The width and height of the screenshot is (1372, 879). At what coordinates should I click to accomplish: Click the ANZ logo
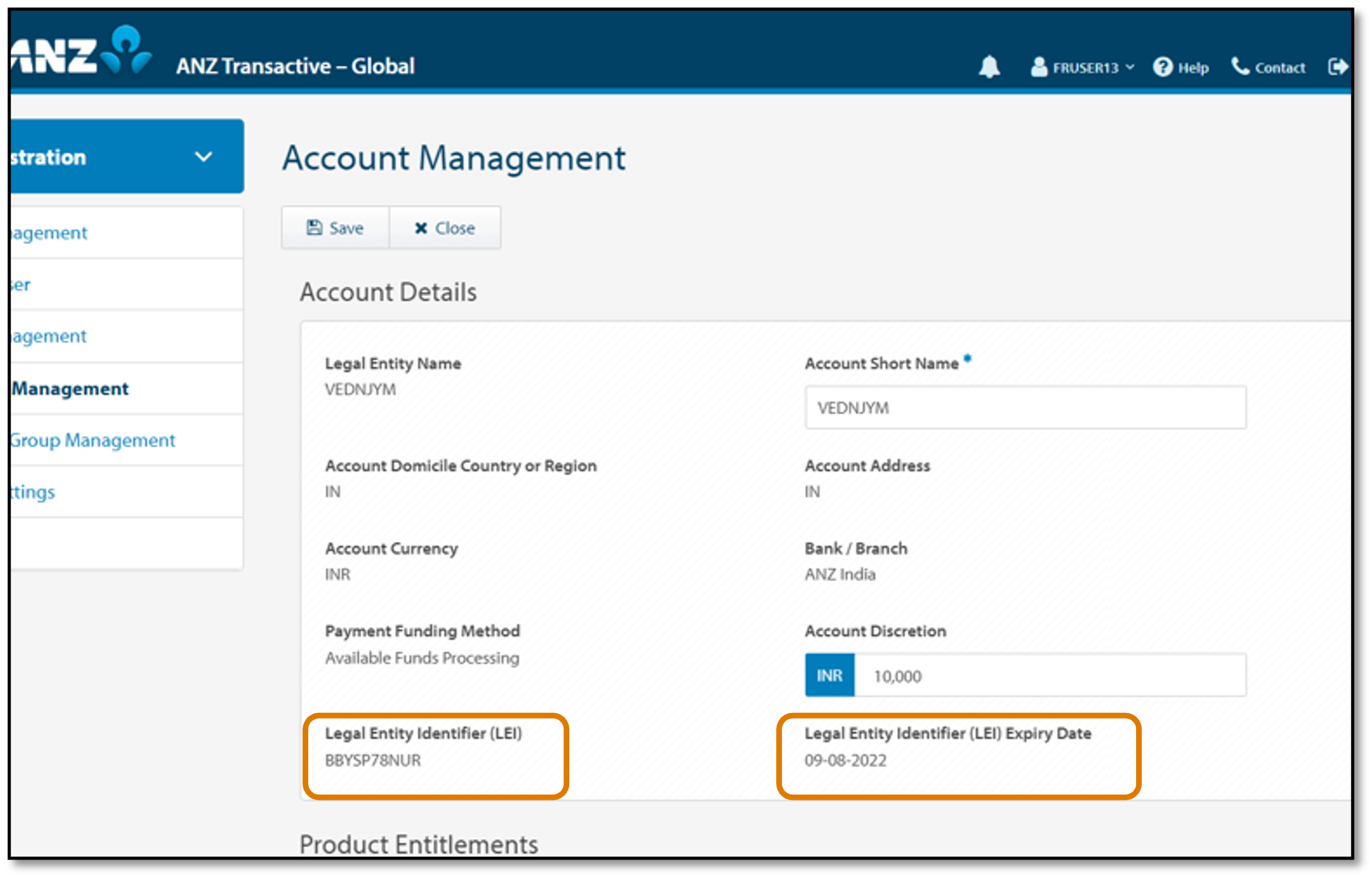(82, 53)
